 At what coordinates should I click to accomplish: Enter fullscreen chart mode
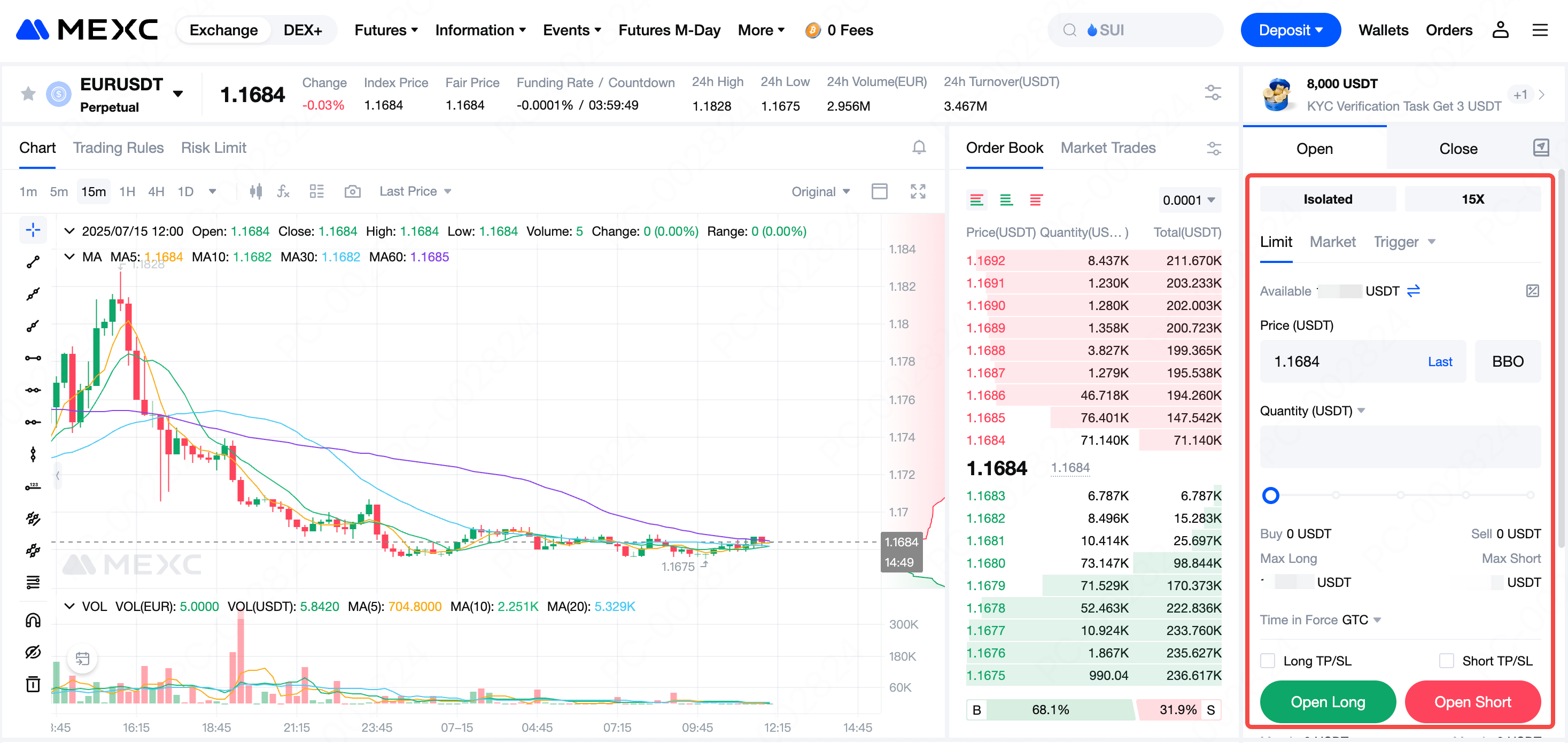pos(917,191)
